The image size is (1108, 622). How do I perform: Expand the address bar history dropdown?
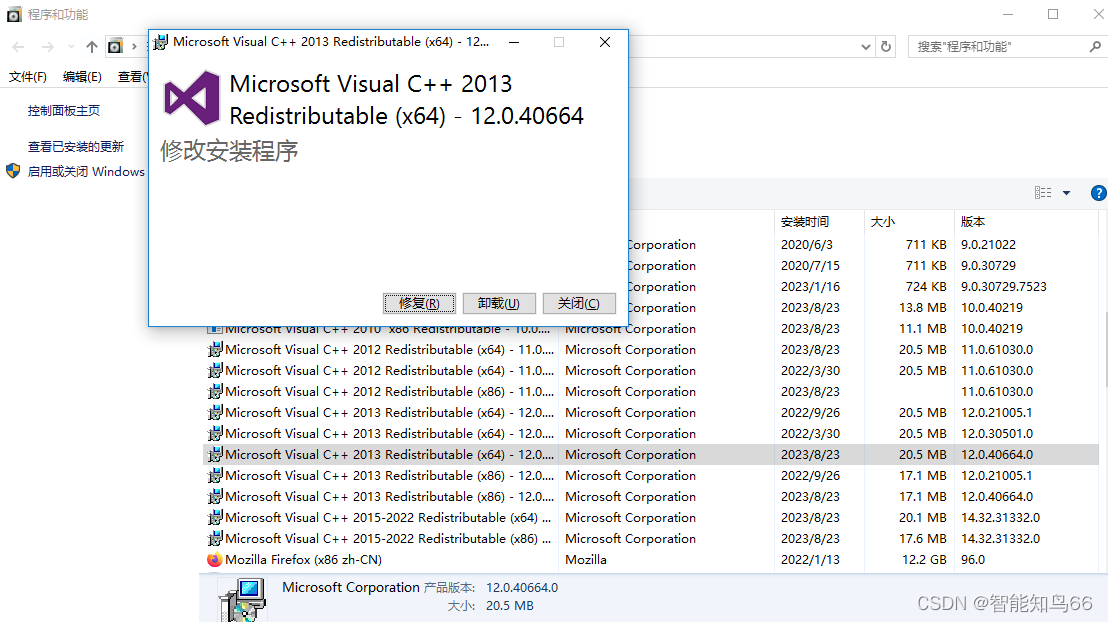866,47
